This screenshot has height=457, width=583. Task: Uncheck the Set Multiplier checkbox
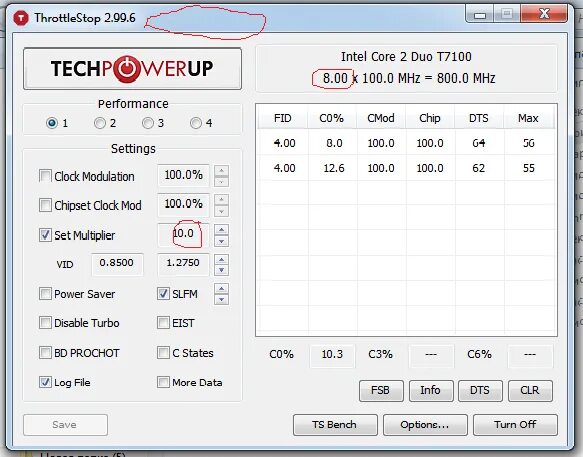pyautogui.click(x=45, y=235)
